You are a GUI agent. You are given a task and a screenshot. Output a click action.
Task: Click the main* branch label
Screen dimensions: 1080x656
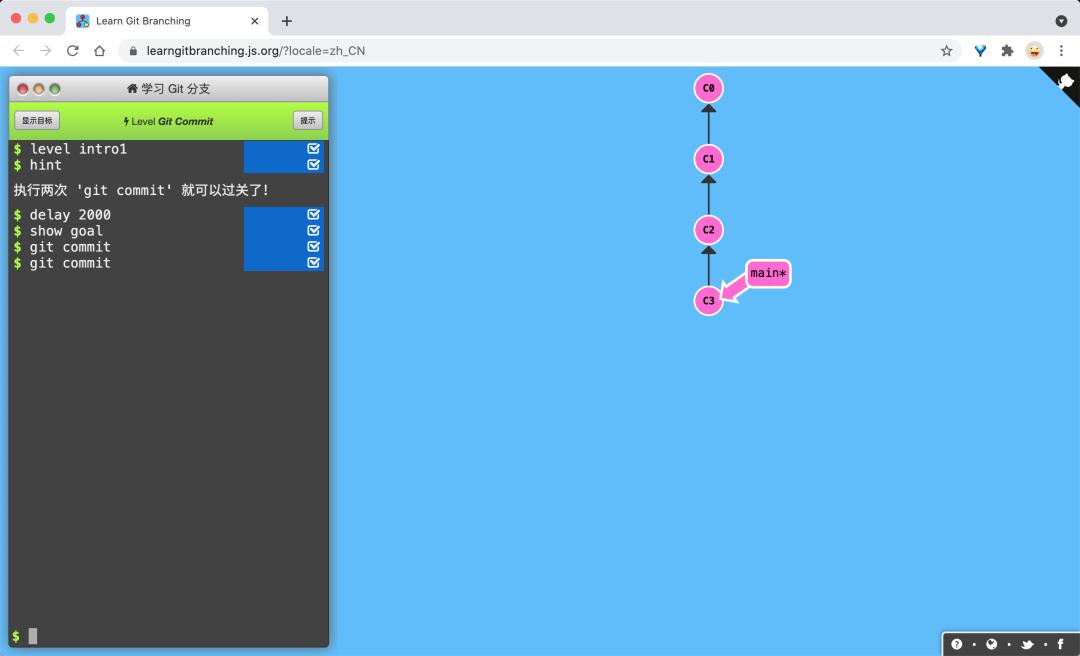coord(768,274)
